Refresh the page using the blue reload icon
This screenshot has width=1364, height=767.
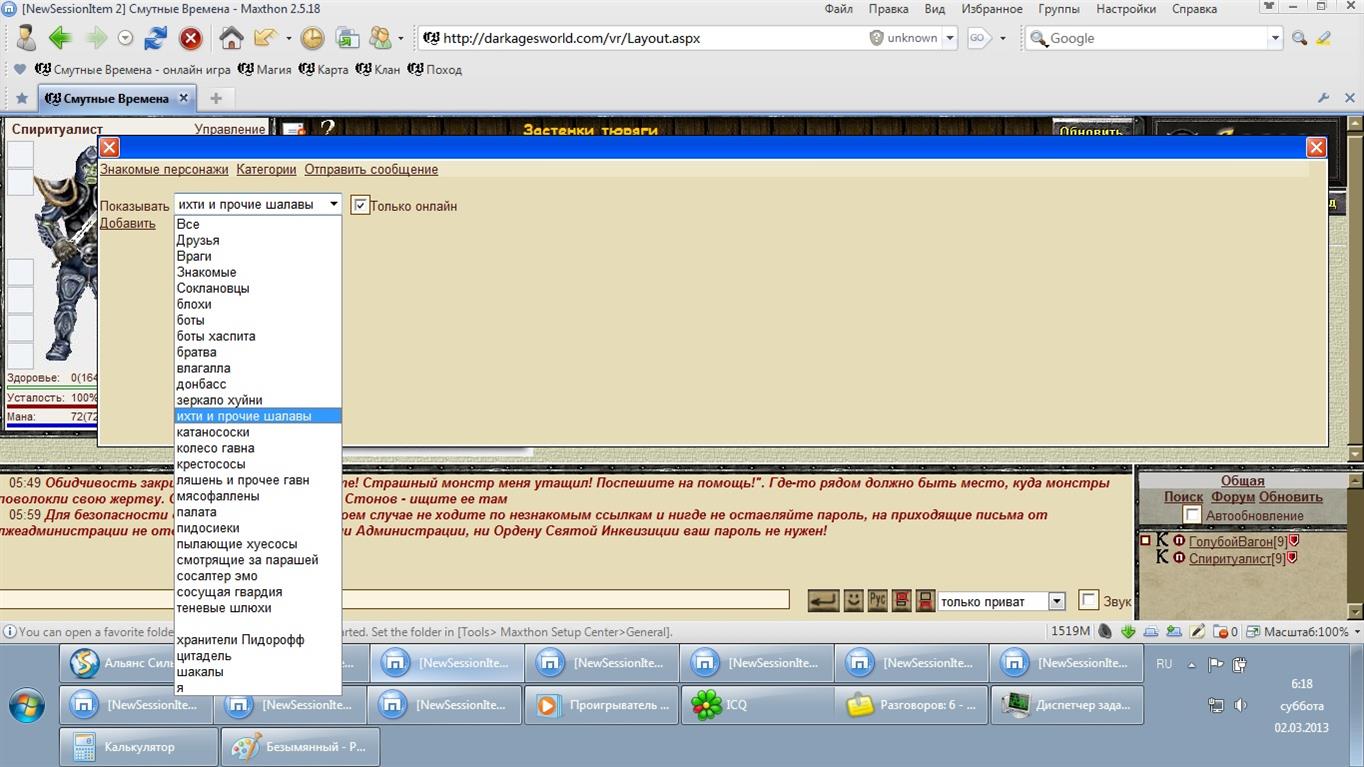tap(156, 38)
